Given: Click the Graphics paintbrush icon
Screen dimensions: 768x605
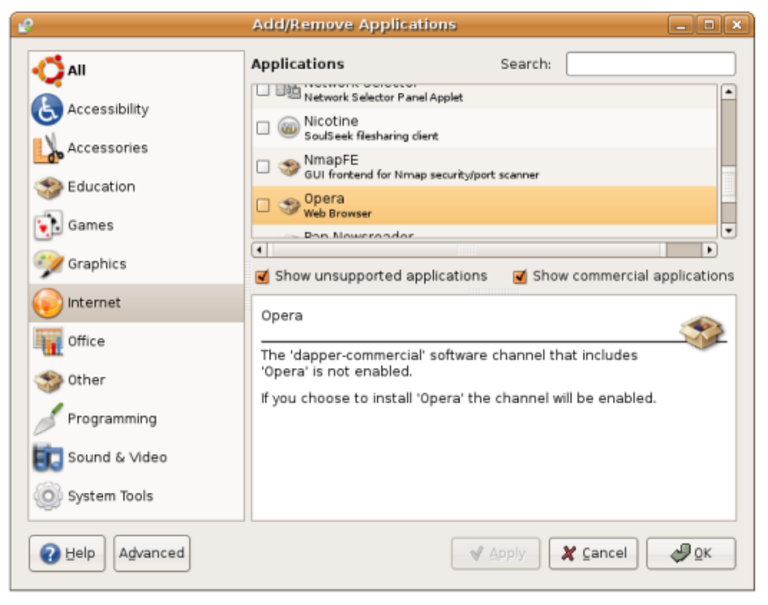Looking at the screenshot, I should (x=48, y=264).
